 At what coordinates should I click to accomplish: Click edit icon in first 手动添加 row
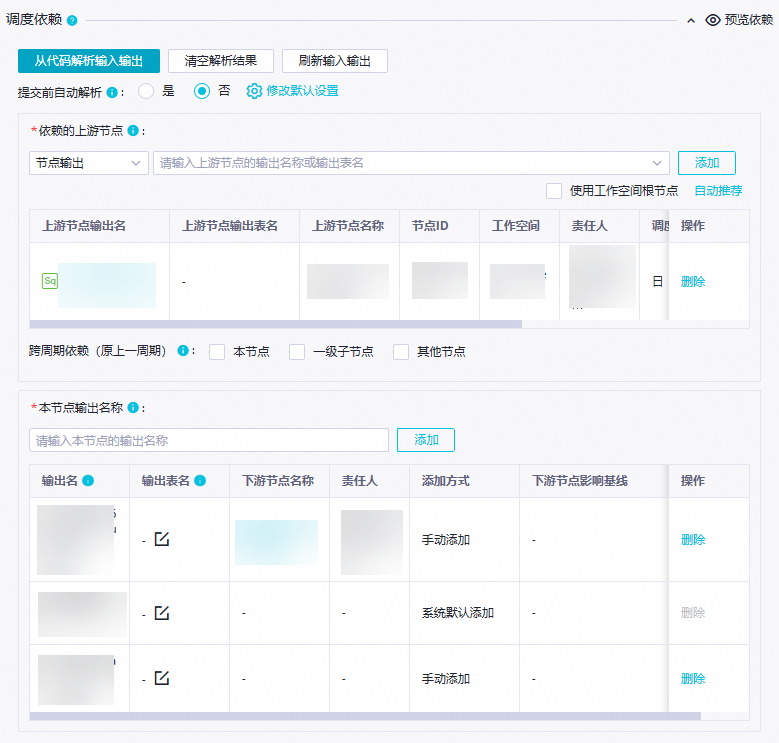162,539
